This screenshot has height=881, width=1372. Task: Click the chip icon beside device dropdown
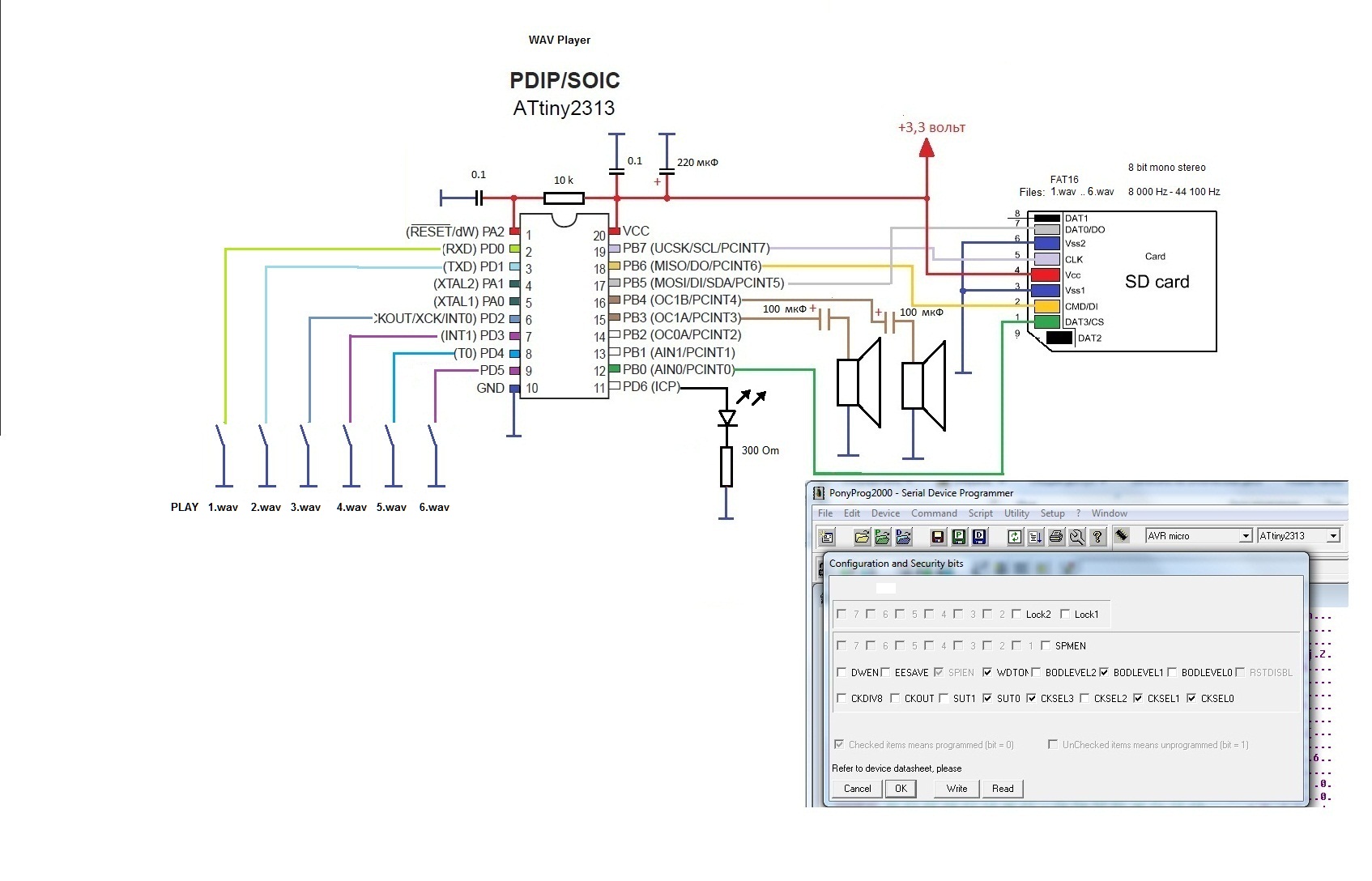click(1122, 535)
